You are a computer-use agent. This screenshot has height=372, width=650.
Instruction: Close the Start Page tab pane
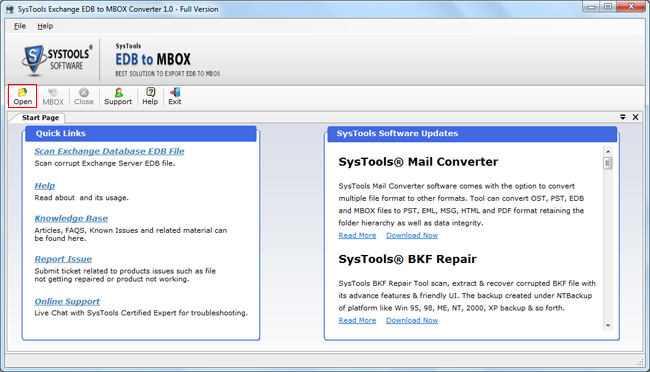635,117
